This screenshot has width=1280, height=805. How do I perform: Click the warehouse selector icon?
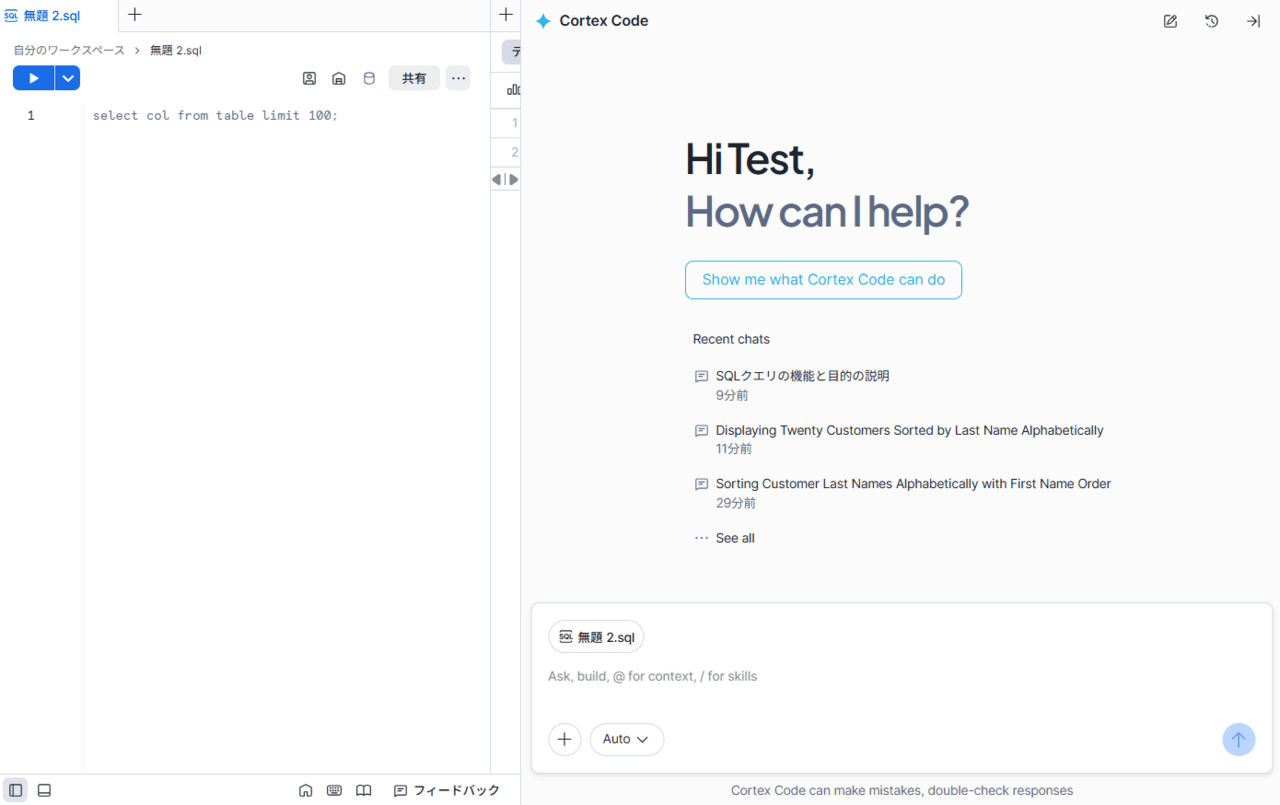pos(339,78)
